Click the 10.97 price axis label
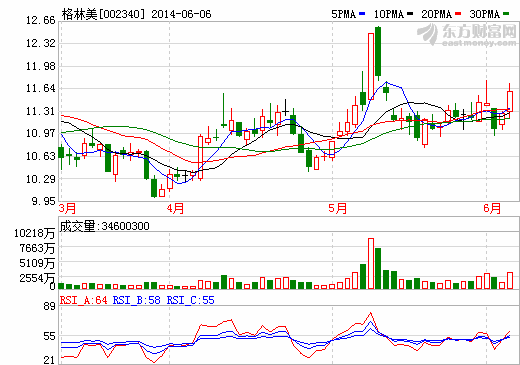Screen dimensions: 520x365 41,134
